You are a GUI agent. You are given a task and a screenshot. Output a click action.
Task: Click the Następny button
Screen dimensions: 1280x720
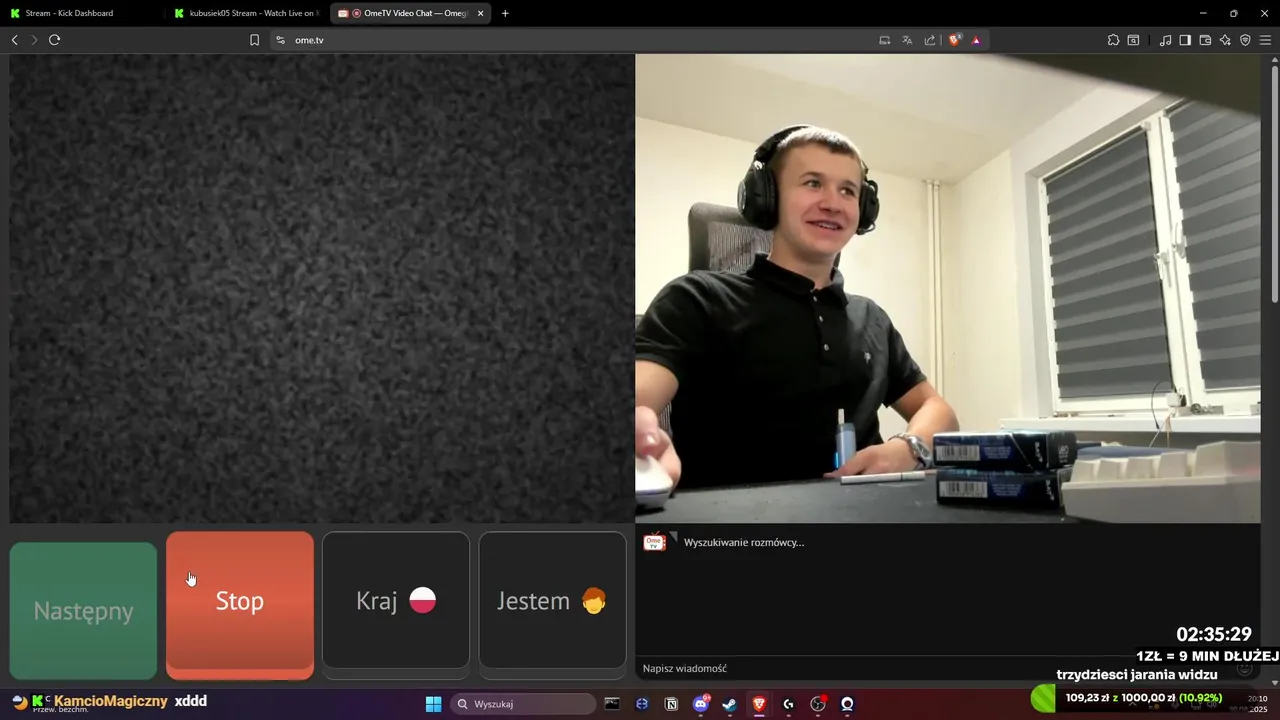(x=83, y=611)
